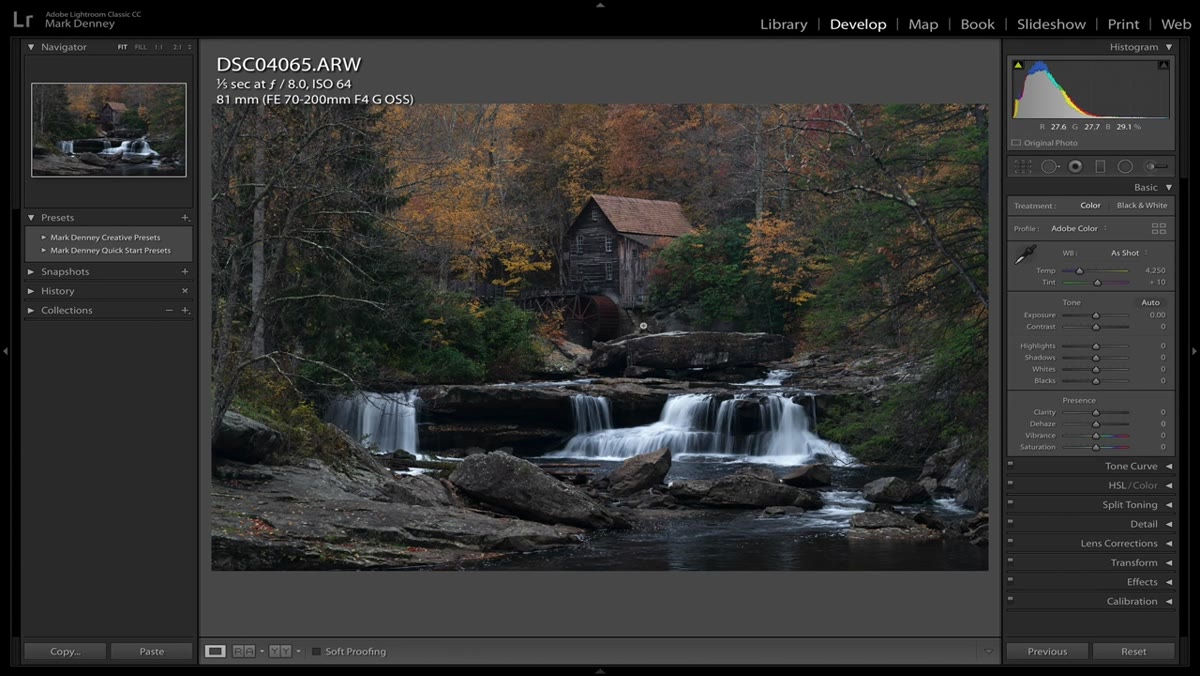Toggle the Effects panel switch
Image resolution: width=1200 pixels, height=676 pixels.
(x=1011, y=582)
